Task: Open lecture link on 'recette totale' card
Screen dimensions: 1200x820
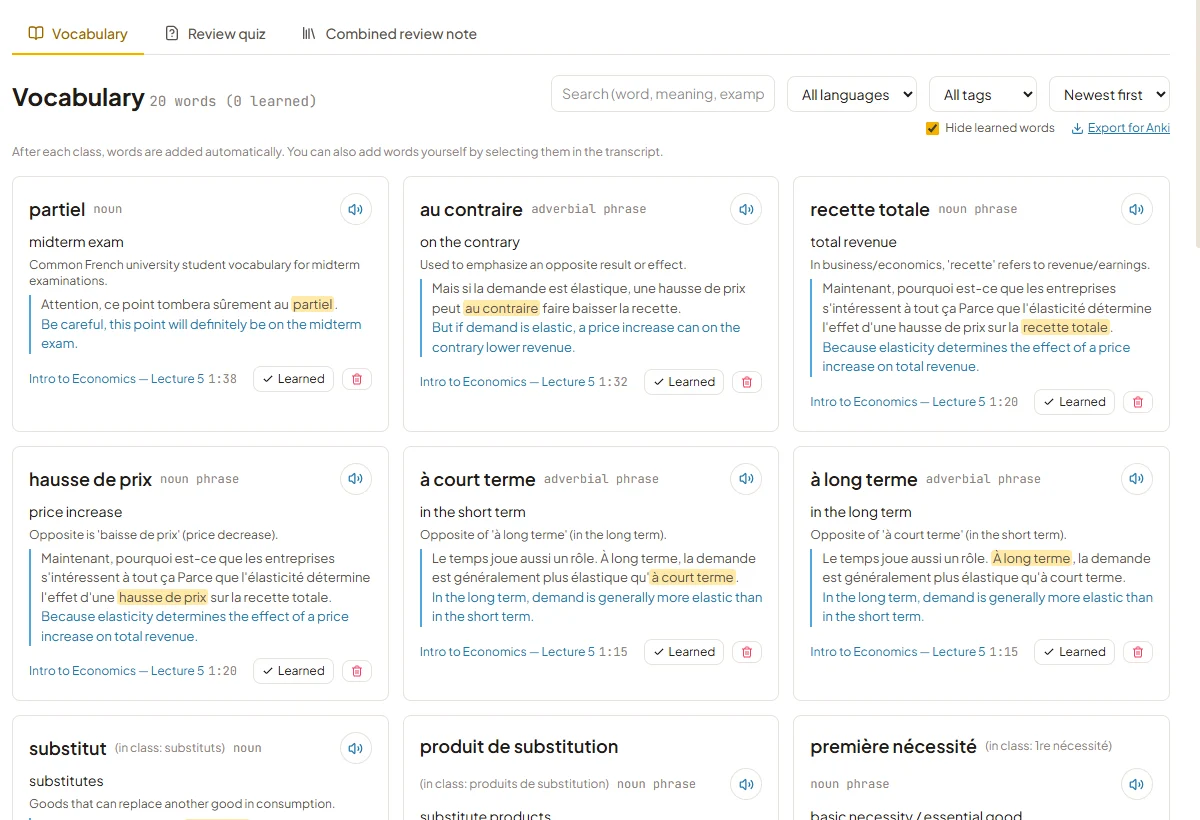Action: pyautogui.click(x=897, y=402)
